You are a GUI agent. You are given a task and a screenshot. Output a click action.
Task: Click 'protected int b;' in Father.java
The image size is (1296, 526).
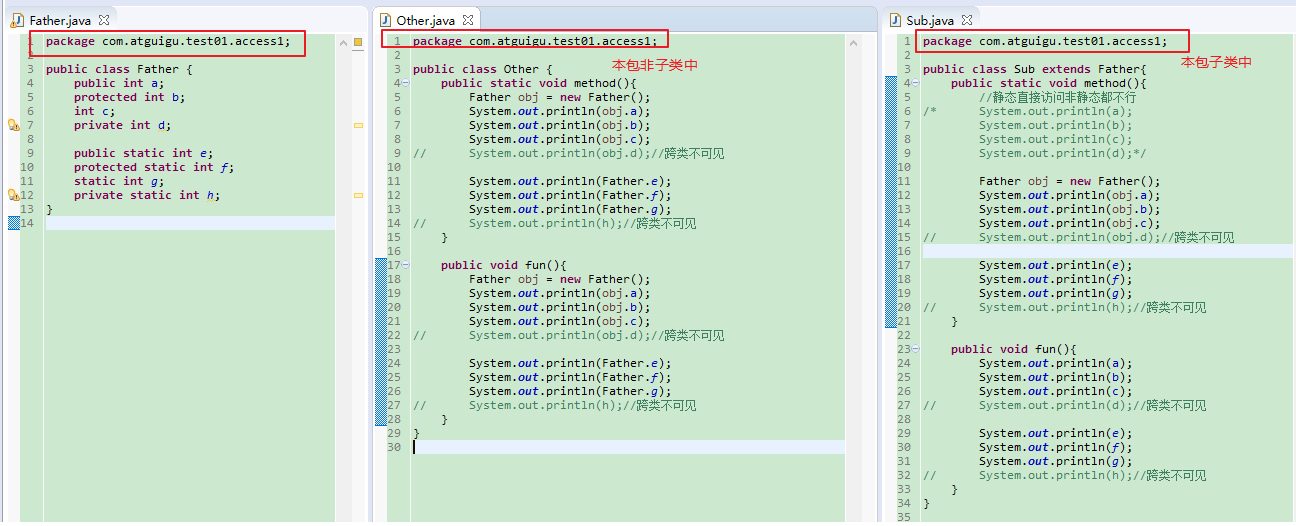pyautogui.click(x=130, y=97)
